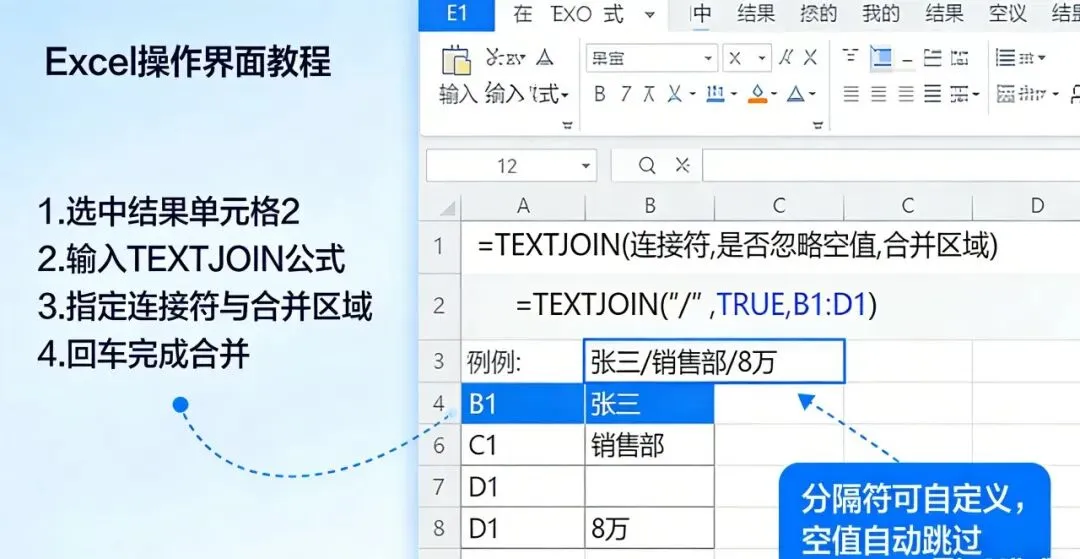The width and height of the screenshot is (1080, 559).
Task: Select column A header
Action: [523, 206]
